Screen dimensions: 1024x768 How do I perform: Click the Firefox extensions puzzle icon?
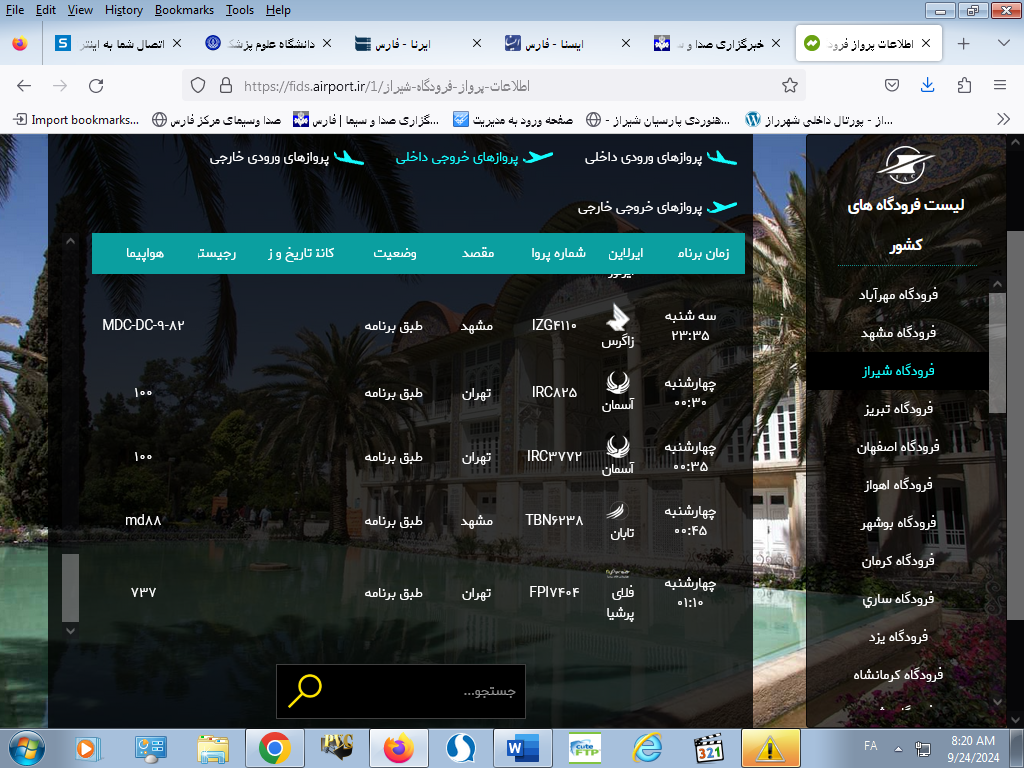(964, 85)
